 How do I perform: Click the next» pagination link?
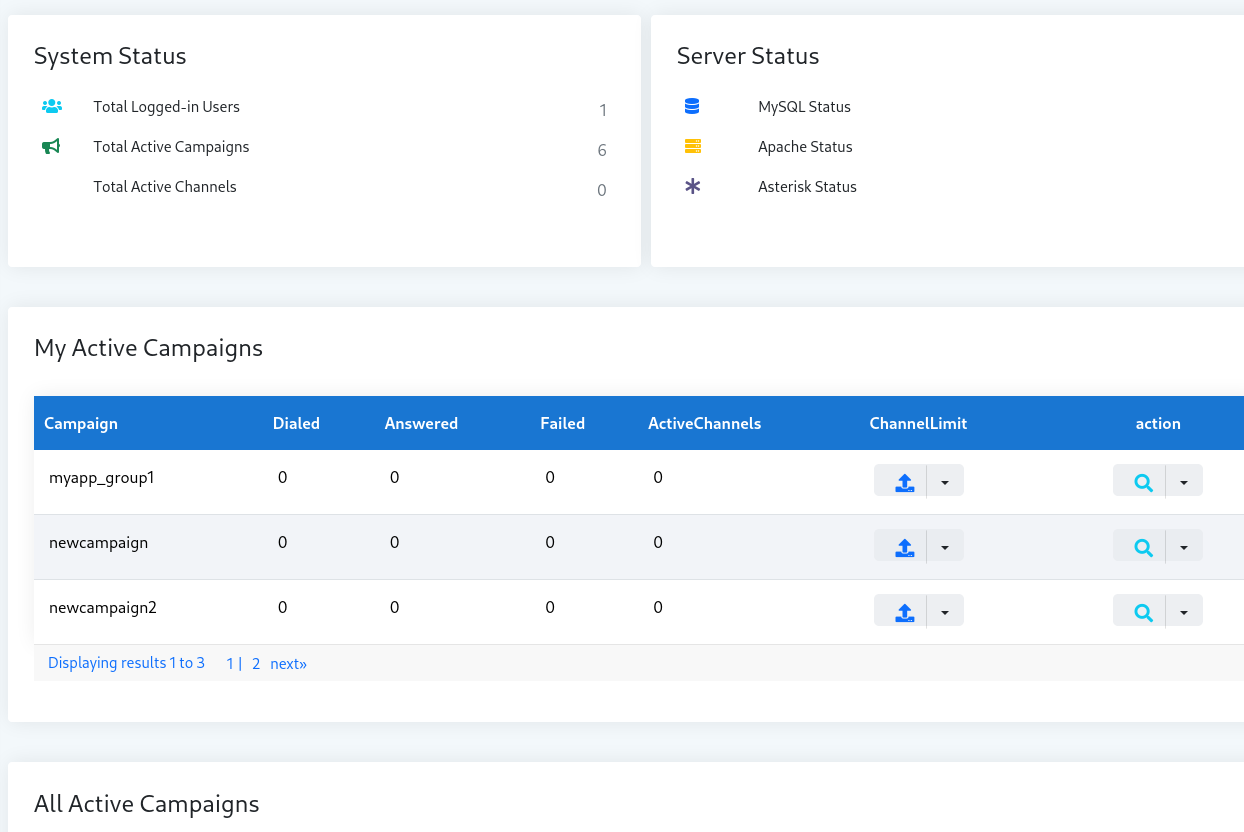click(x=288, y=663)
